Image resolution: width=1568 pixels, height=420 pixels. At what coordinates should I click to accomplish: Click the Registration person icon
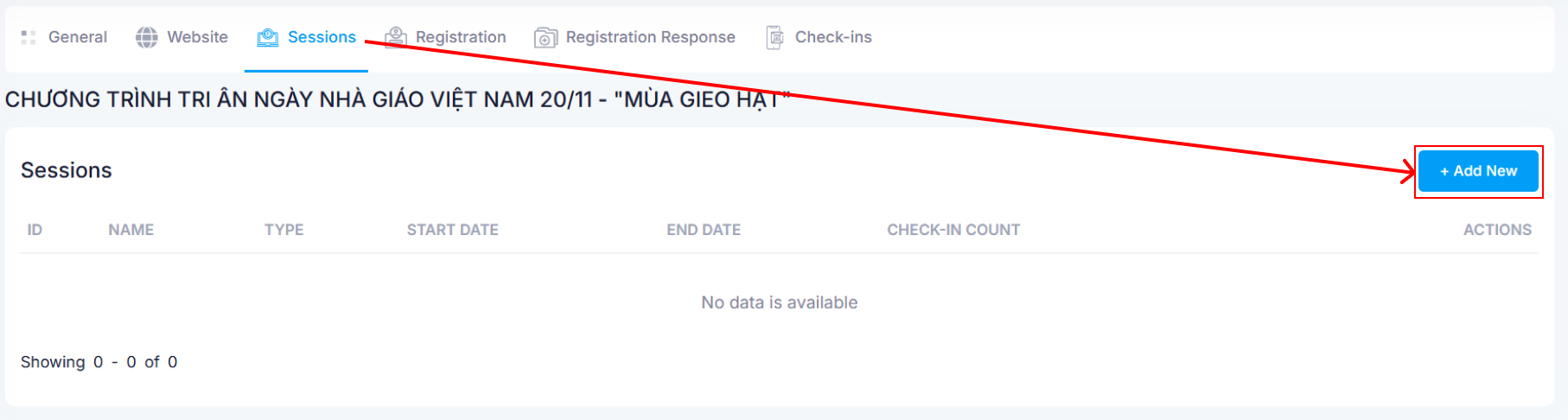coord(396,37)
